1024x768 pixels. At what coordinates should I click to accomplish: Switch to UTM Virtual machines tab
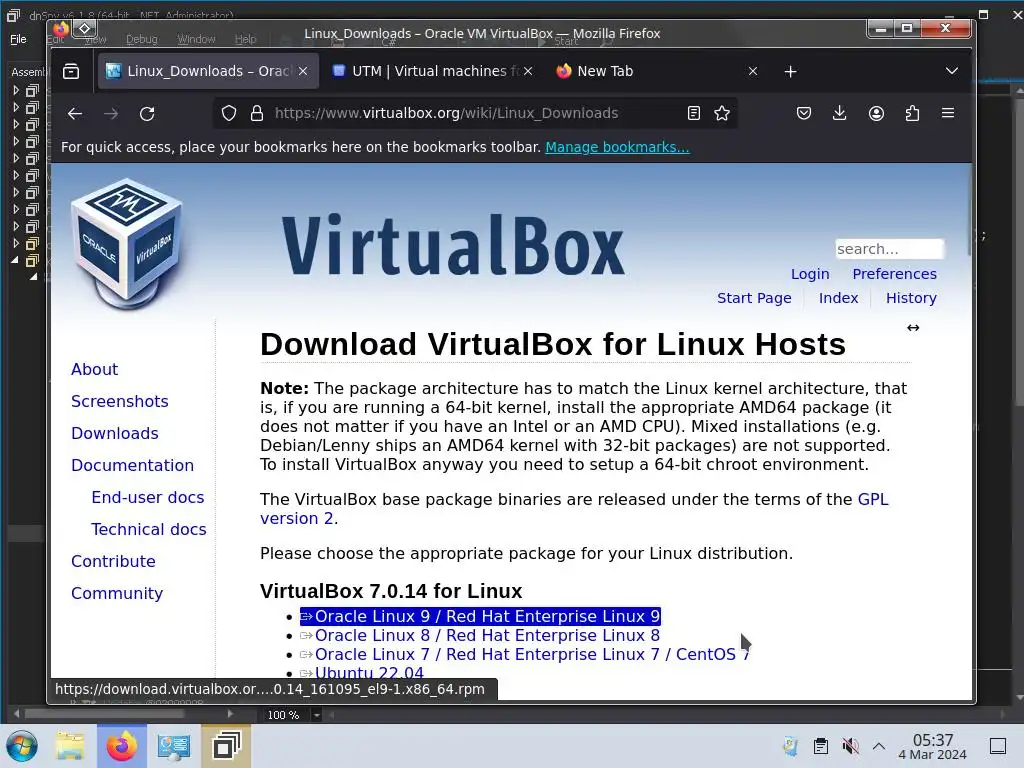pyautogui.click(x=432, y=71)
